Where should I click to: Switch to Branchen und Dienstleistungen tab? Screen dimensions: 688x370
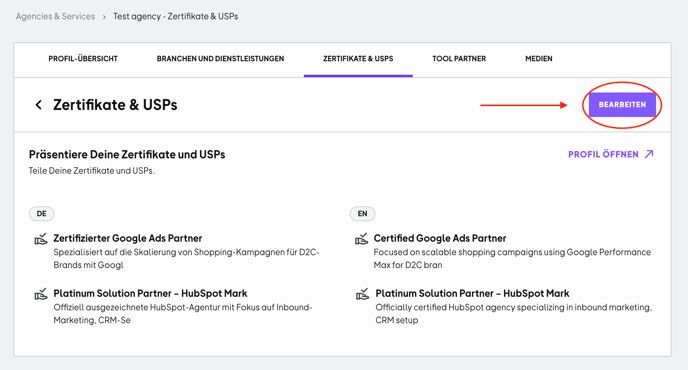[220, 59]
